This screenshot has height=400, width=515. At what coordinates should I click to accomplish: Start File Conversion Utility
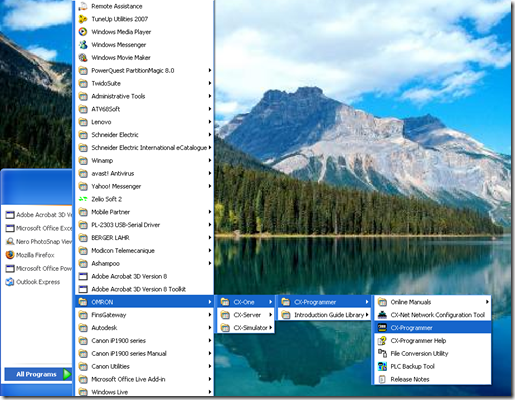pos(432,353)
